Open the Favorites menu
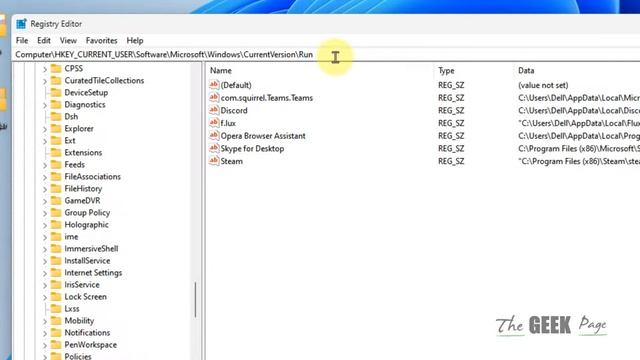This screenshot has width=640, height=360. [102, 40]
